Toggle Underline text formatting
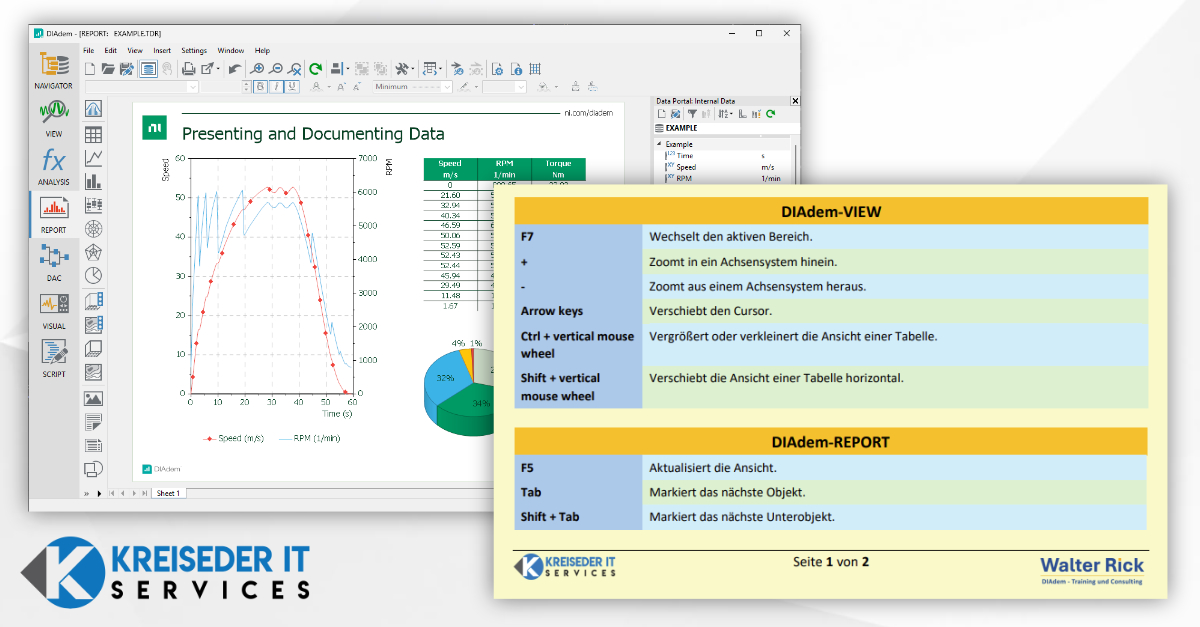 point(292,87)
